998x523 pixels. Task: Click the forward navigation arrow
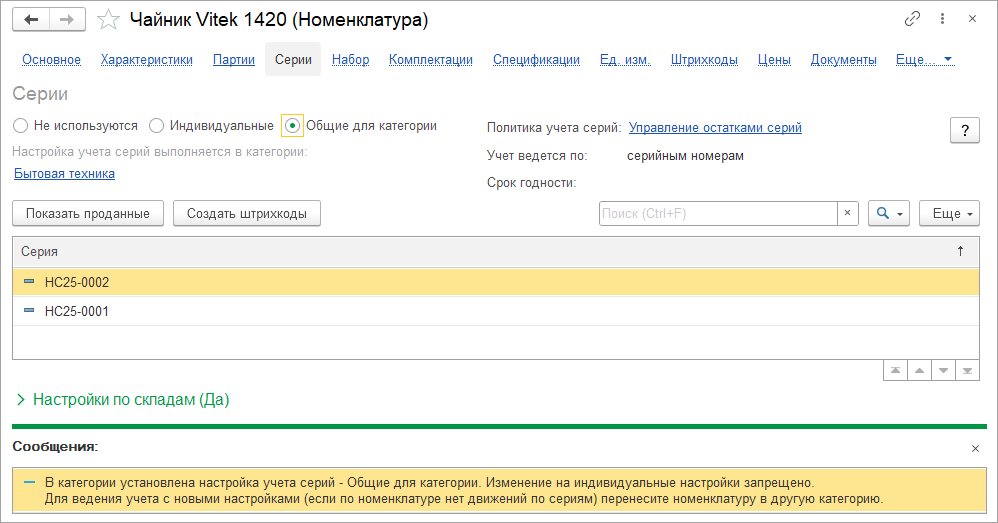[67, 19]
